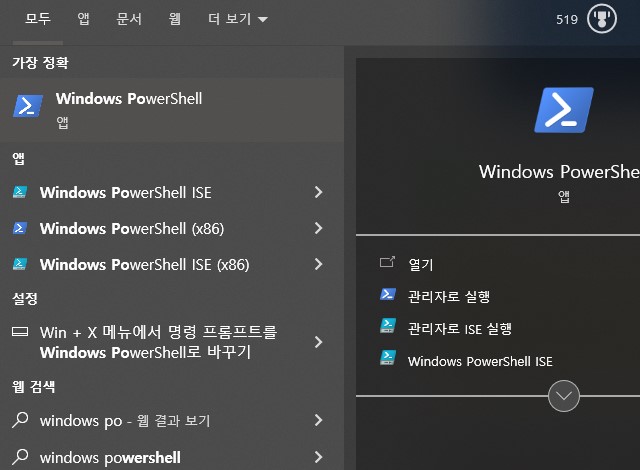Select 'Windows PowerShell ISE' app result text
This screenshot has height=470, width=640.
[126, 193]
